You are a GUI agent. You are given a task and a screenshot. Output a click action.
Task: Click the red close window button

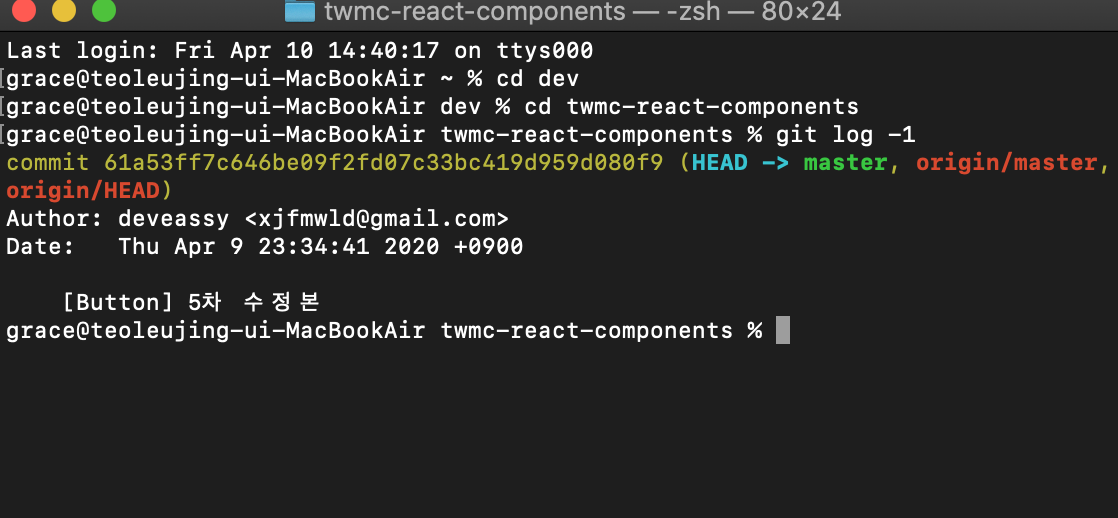(24, 9)
